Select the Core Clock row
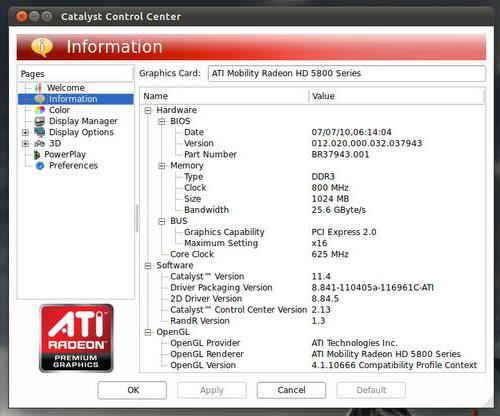 pyautogui.click(x=313, y=254)
